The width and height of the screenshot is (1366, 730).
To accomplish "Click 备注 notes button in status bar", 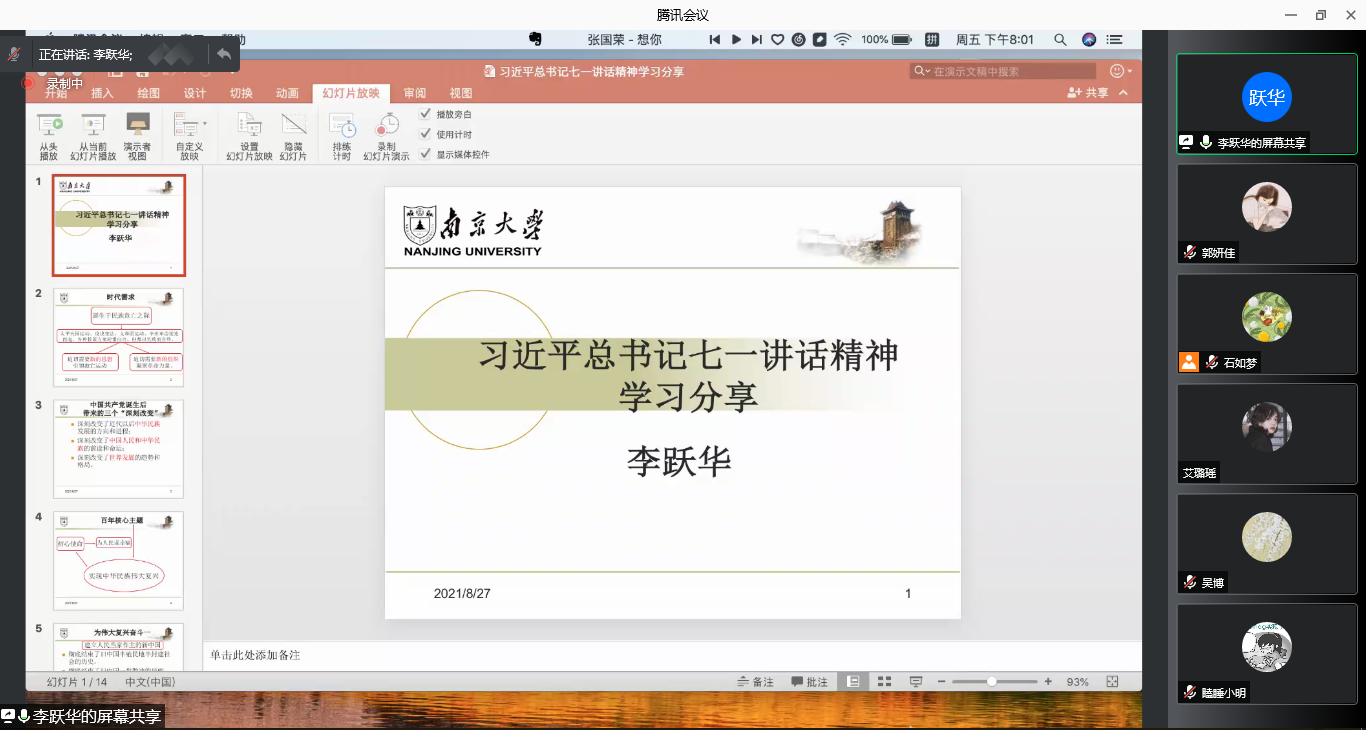I will (x=755, y=682).
